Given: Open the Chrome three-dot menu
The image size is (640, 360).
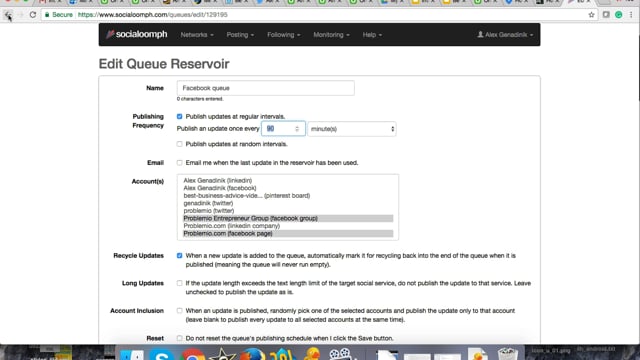Looking at the screenshot, I should tap(631, 15).
